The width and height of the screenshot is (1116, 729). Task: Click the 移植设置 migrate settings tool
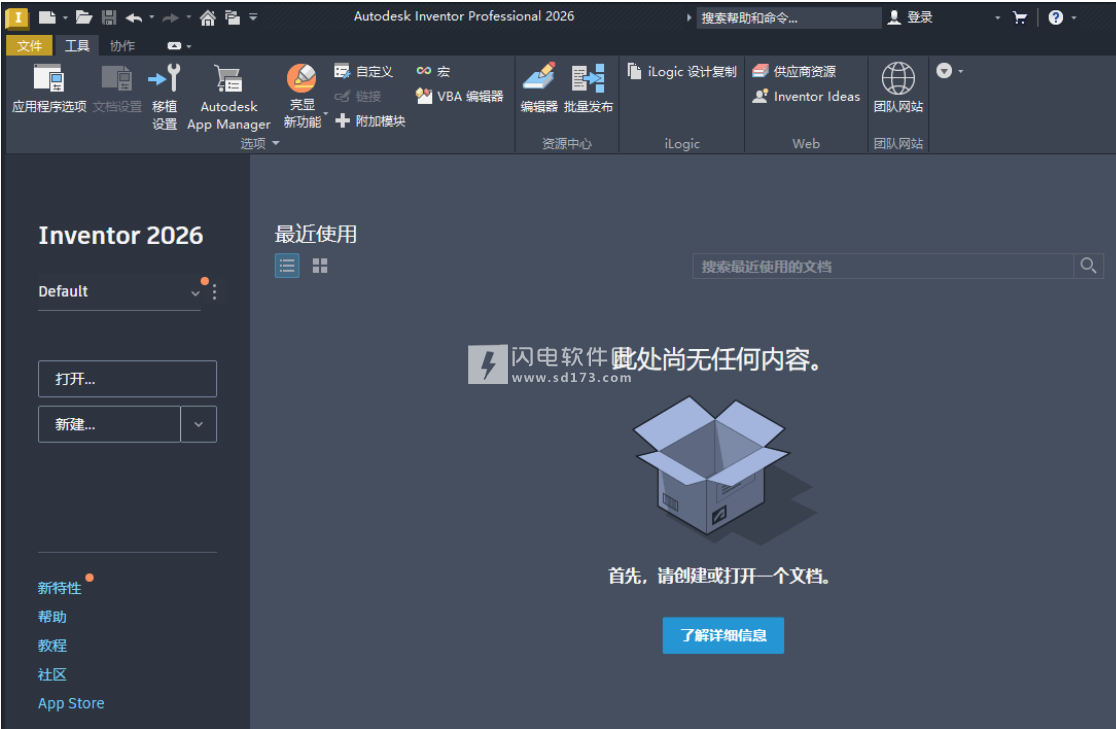[164, 97]
